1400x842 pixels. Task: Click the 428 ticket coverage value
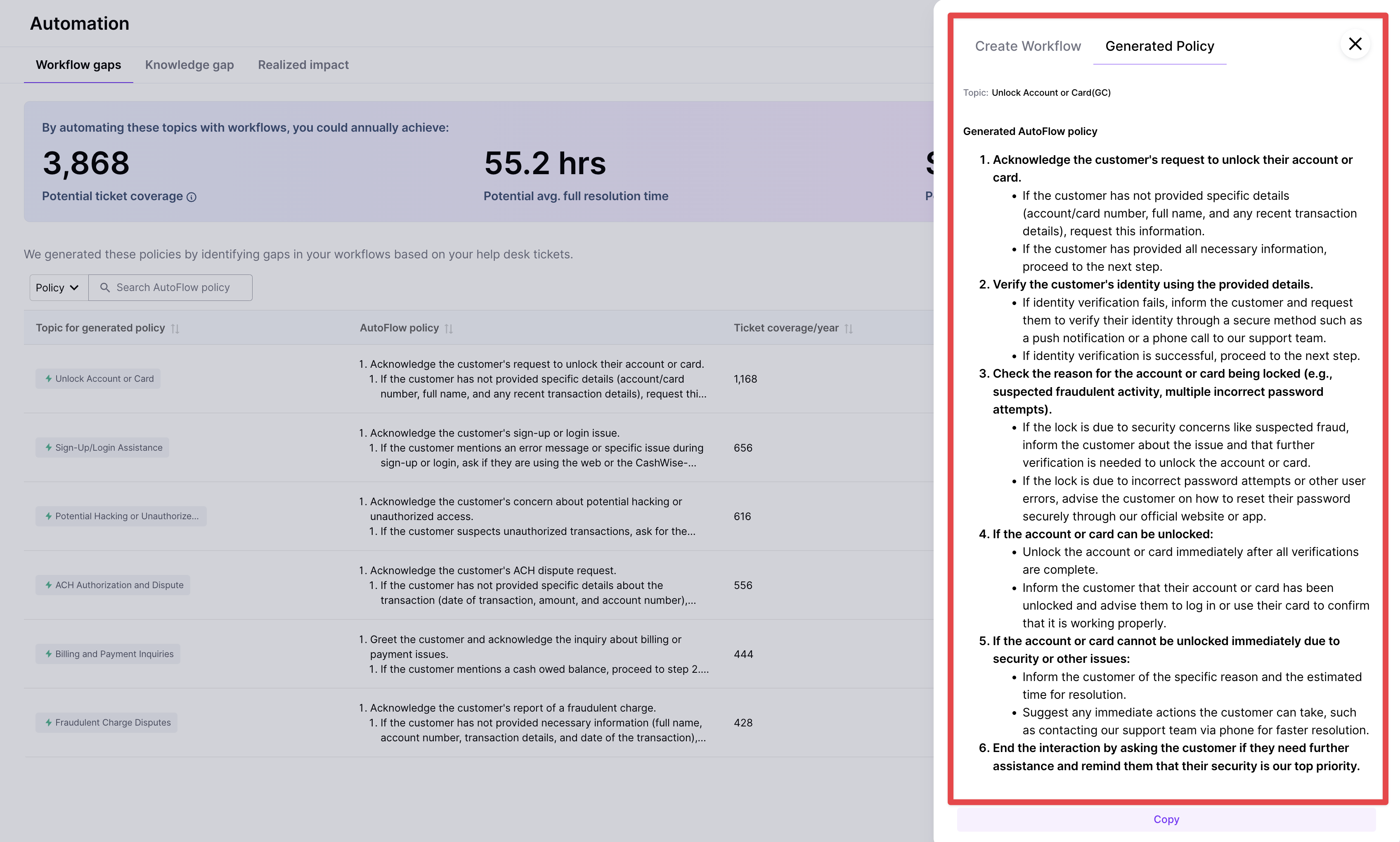pos(743,723)
